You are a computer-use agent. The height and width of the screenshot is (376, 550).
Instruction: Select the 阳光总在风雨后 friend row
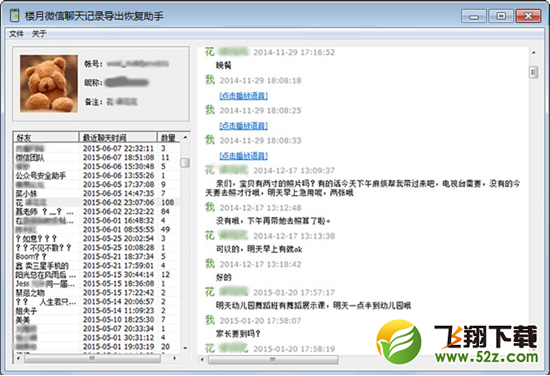(97, 275)
